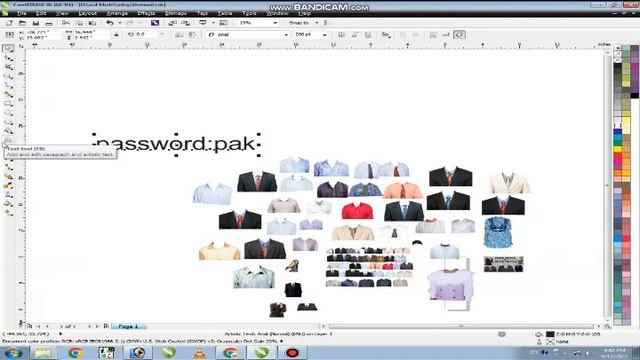Open the VLC cone icon on taskbar
The width and height of the screenshot is (640, 360).
click(200, 353)
